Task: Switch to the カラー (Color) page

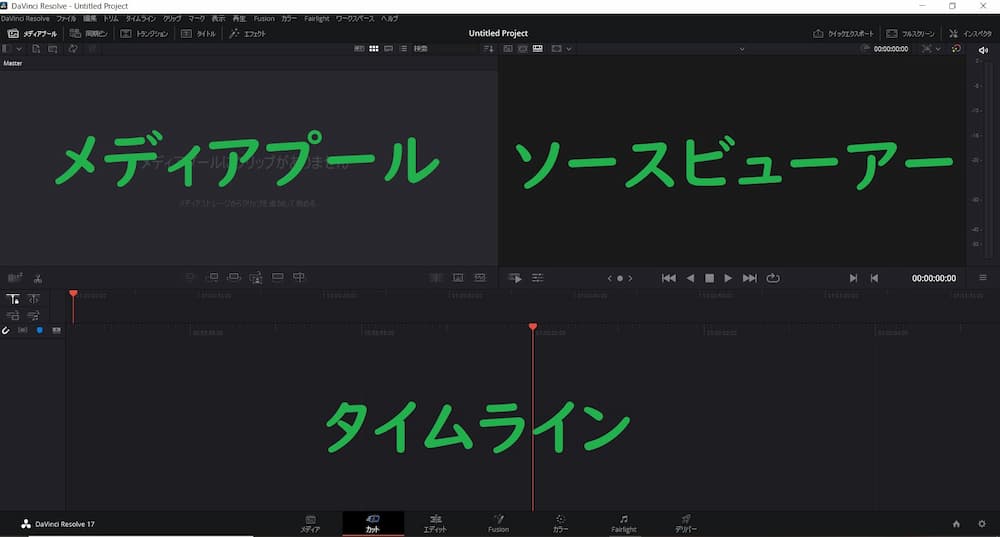Action: tap(560, 524)
